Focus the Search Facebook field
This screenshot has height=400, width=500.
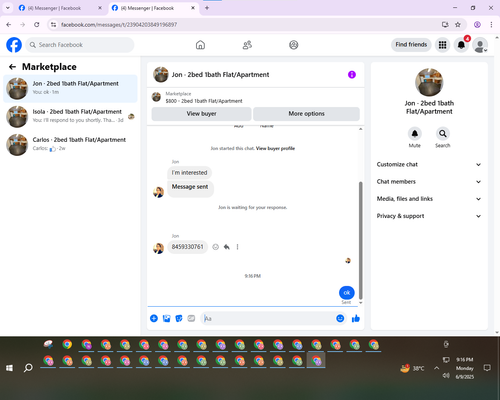[80, 45]
